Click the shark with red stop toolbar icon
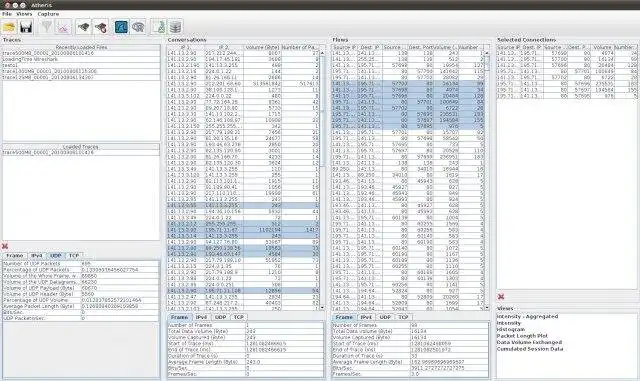 101,27
